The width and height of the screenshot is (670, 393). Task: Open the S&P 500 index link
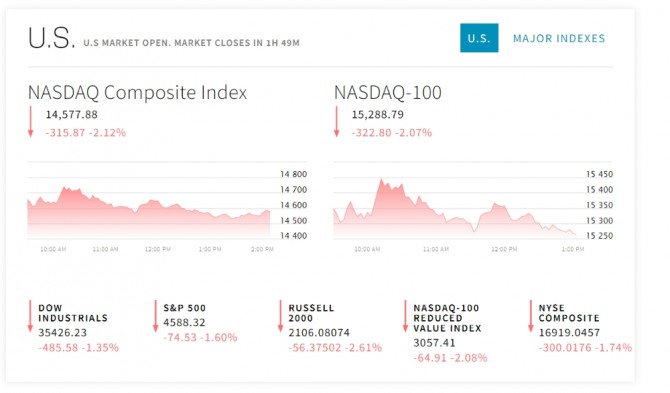tap(185, 308)
